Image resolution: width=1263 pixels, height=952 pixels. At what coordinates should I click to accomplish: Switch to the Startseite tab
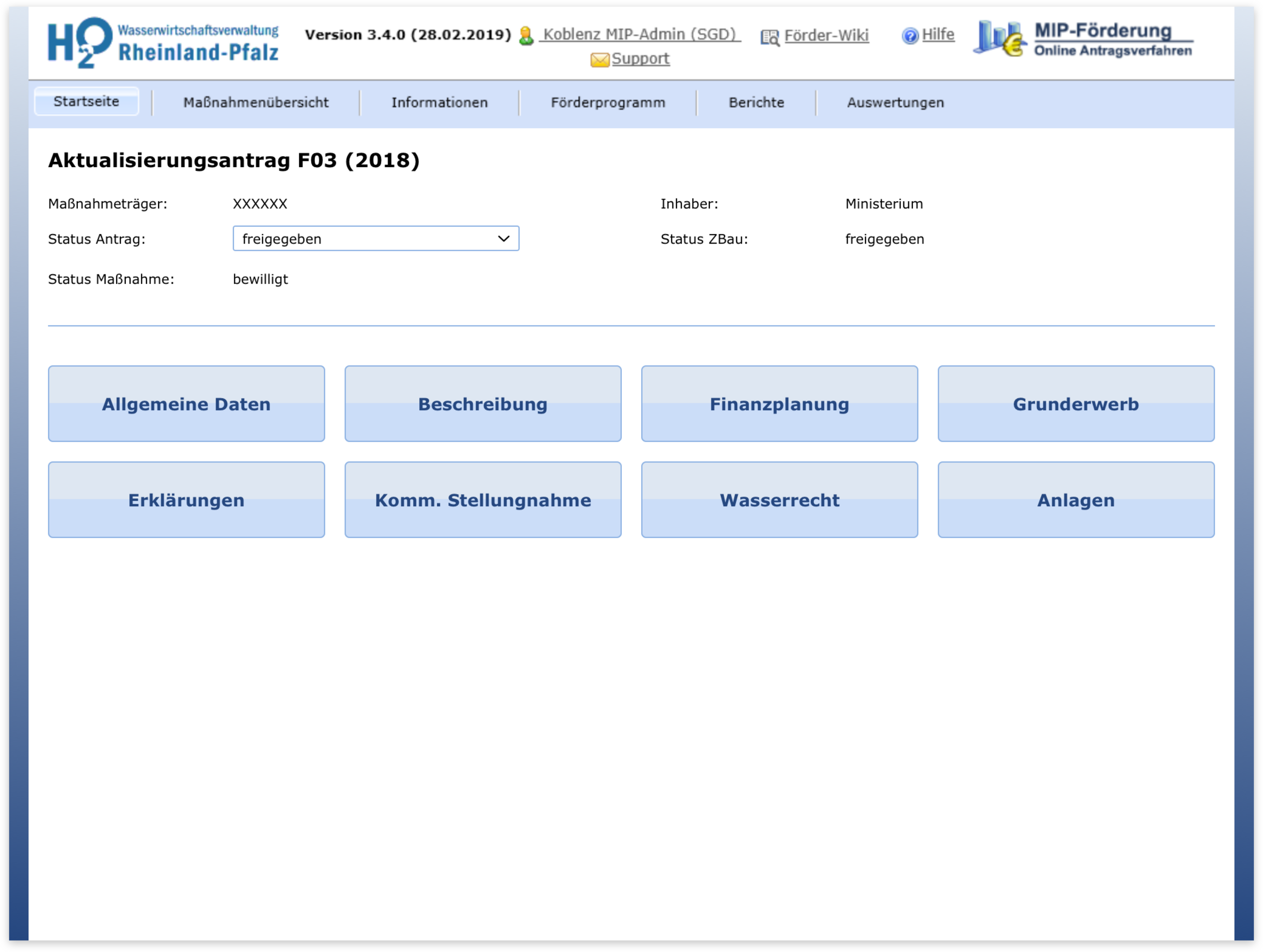86,102
